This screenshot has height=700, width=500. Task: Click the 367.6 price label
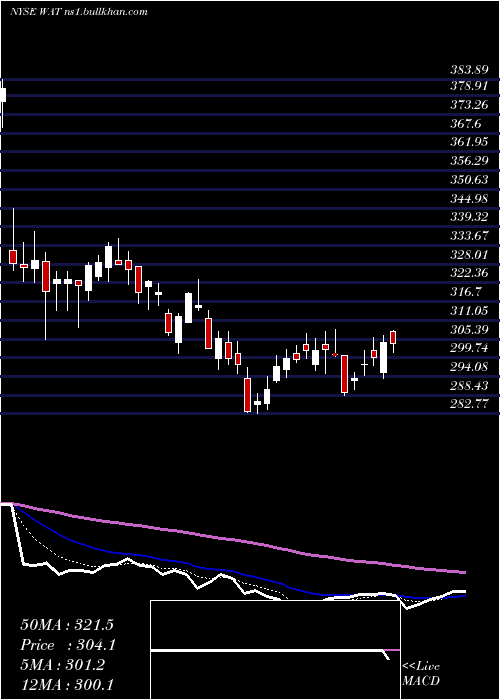pyautogui.click(x=466, y=123)
